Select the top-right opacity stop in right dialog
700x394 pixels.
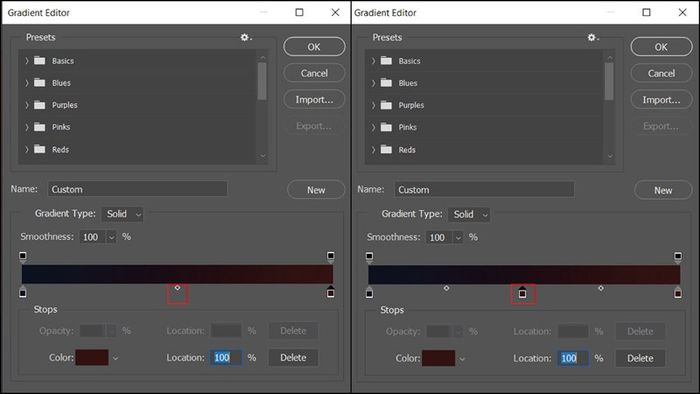click(678, 257)
